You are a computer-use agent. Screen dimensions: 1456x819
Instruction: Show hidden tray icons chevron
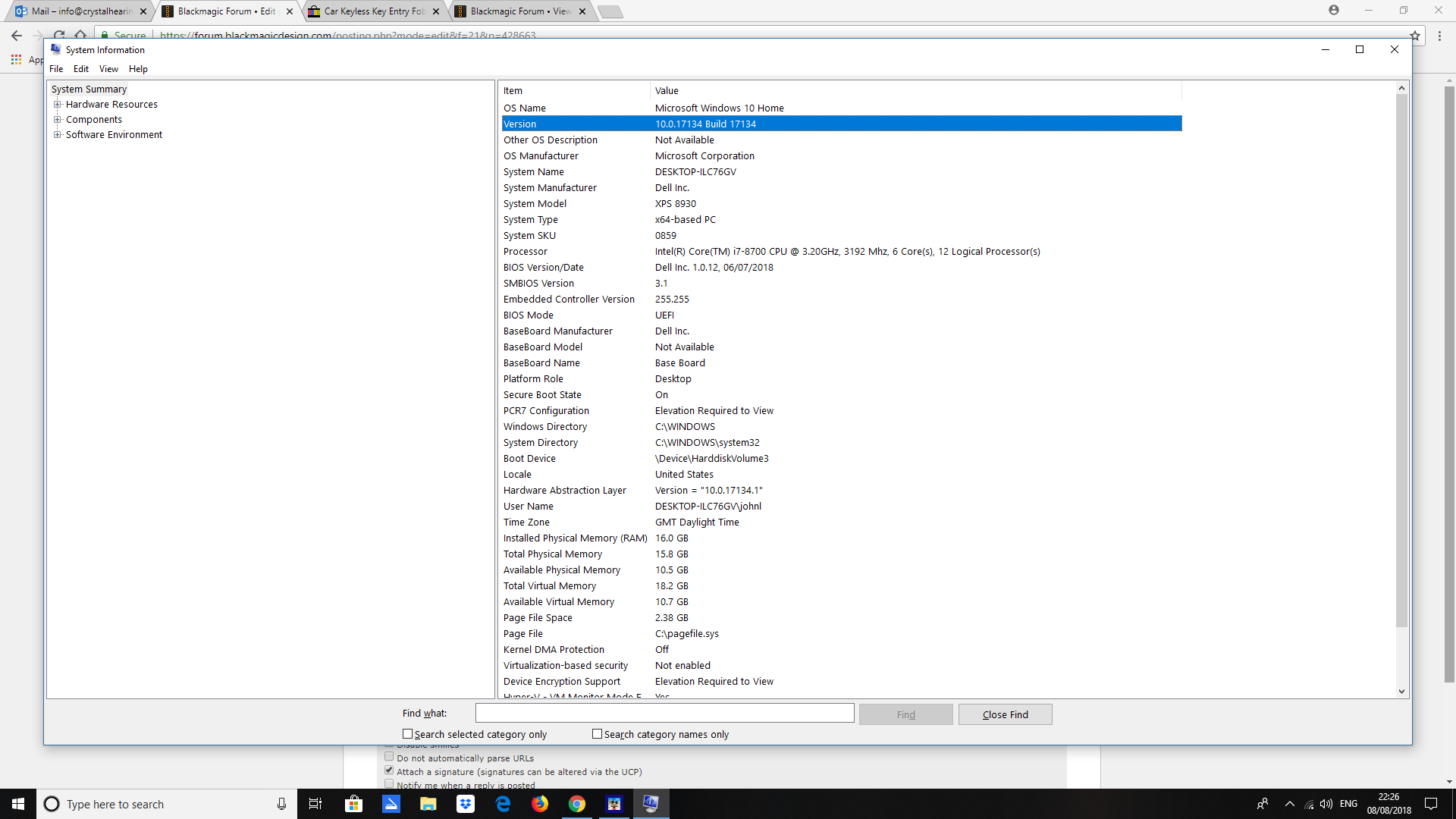coord(1289,804)
